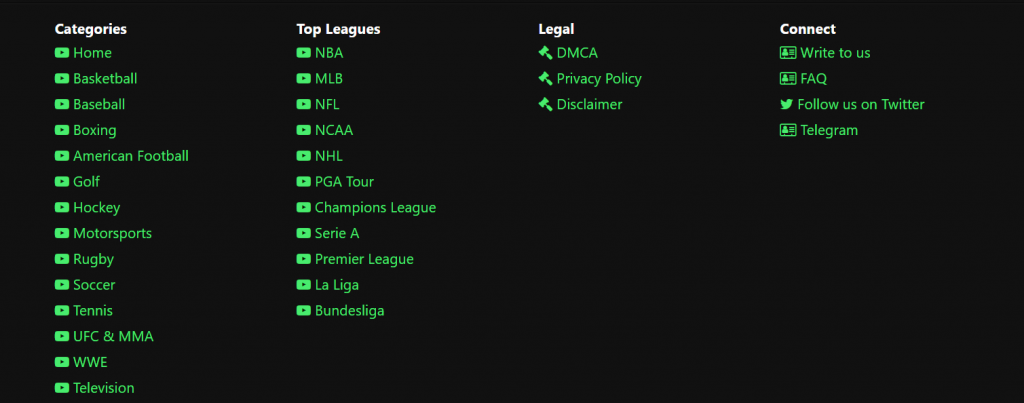Viewport: 1024px width, 403px height.
Task: Click the gavel icon next to Disclaimer
Action: coord(545,104)
